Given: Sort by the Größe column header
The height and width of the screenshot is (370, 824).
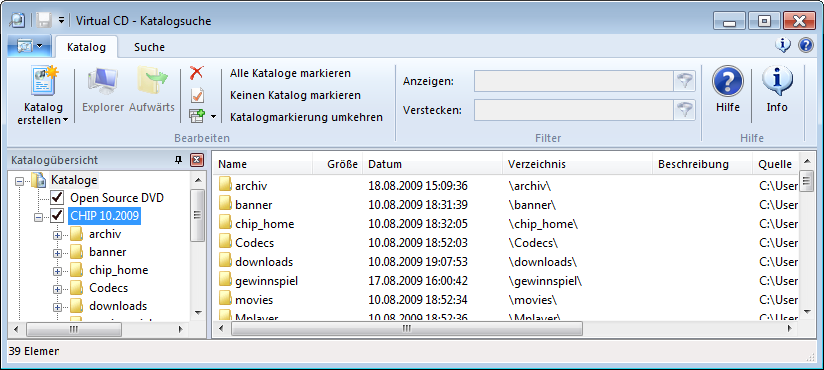Looking at the screenshot, I should [x=338, y=164].
